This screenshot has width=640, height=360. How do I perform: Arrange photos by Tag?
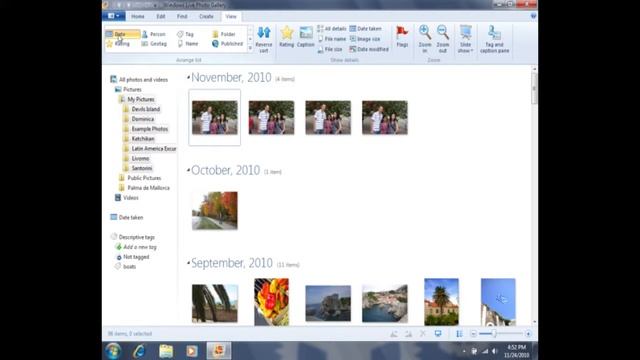pyautogui.click(x=185, y=34)
